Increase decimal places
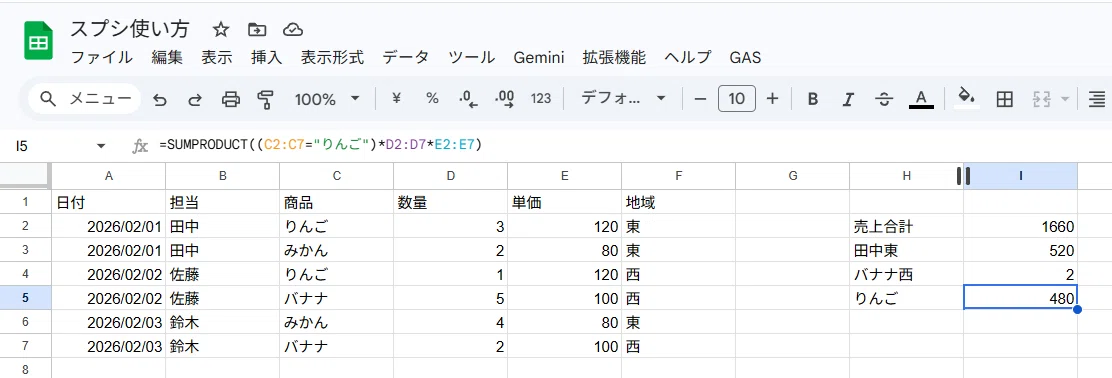Screen dimensions: 1112x378 [x=505, y=99]
